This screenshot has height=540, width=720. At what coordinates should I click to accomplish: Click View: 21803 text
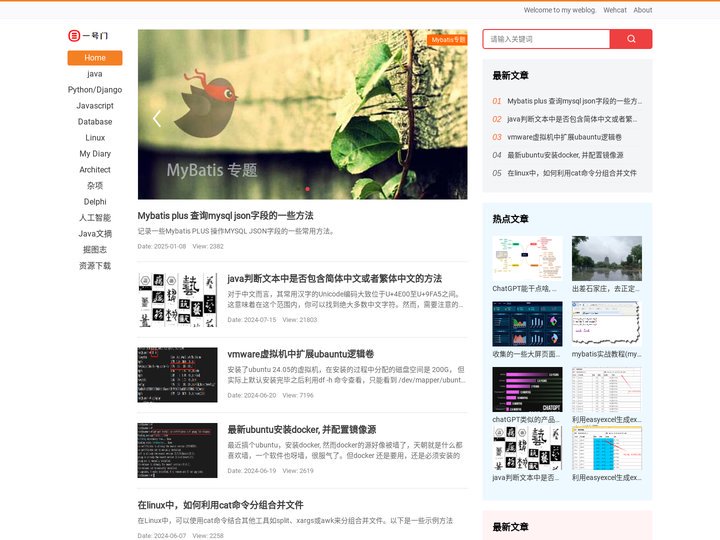coord(299,320)
